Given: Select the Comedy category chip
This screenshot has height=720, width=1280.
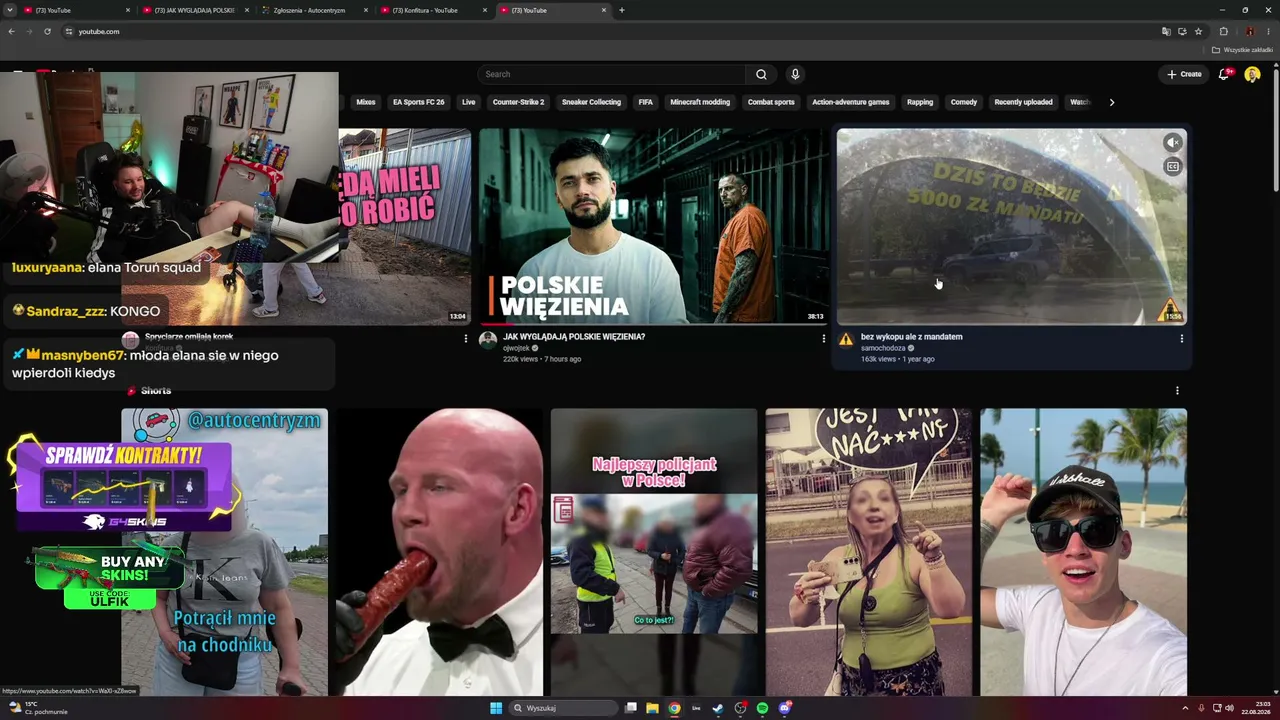Looking at the screenshot, I should click(964, 102).
